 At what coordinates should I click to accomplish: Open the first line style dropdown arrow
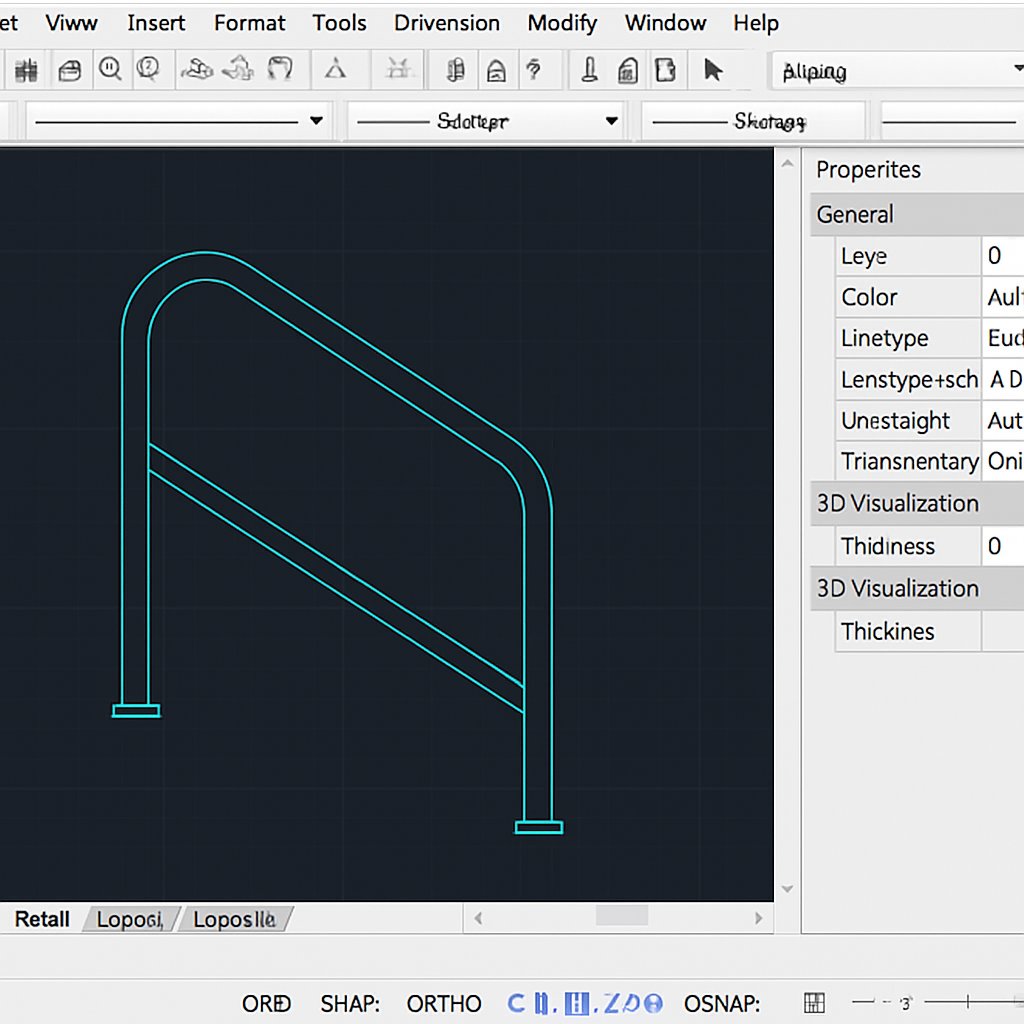click(316, 121)
